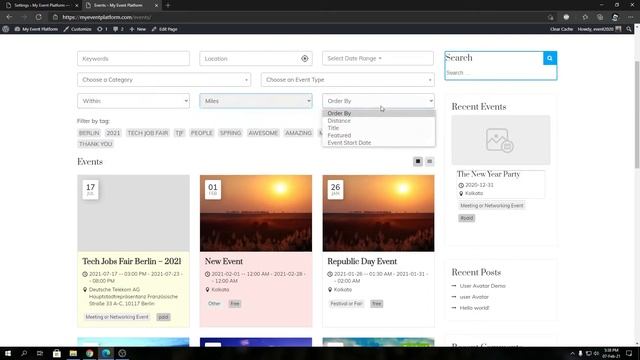The height and width of the screenshot is (360, 640).
Task: Filter by SPRING tag
Action: 230,133
